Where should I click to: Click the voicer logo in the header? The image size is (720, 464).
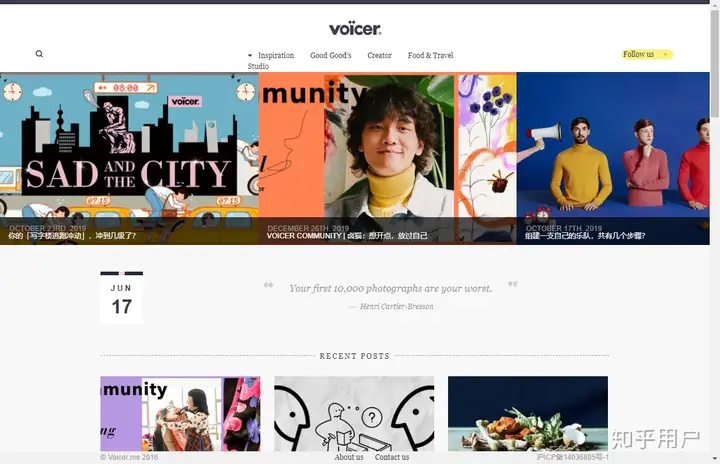click(355, 29)
